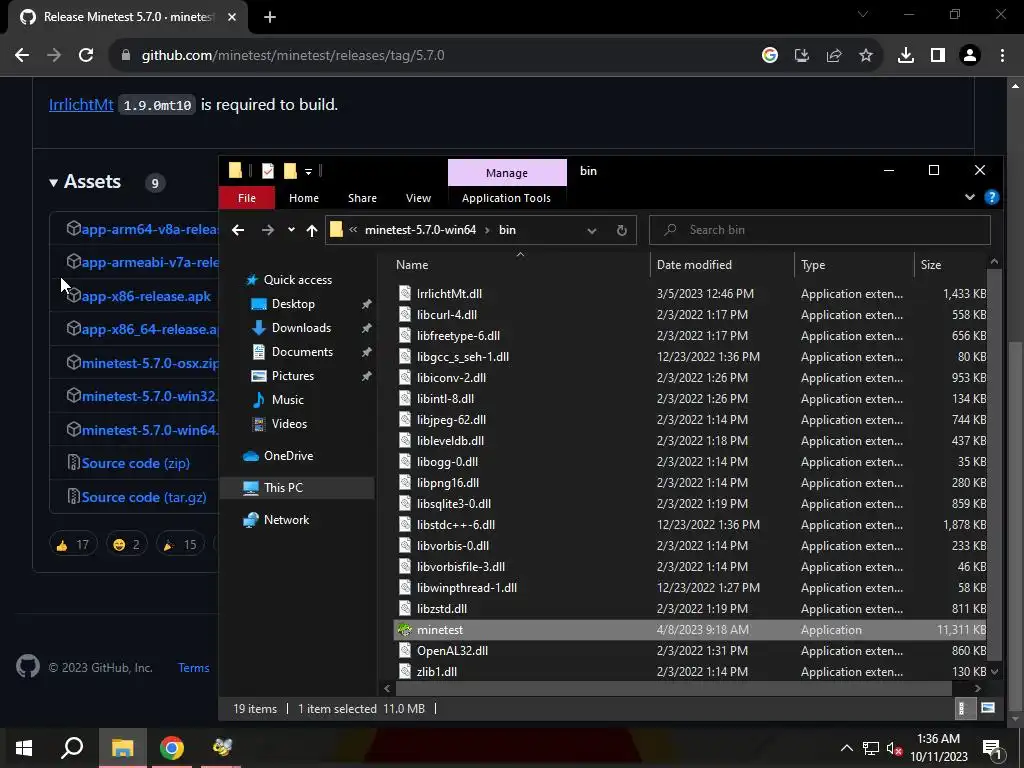
Task: Open Chrome tab search dropdown
Action: [863, 14]
